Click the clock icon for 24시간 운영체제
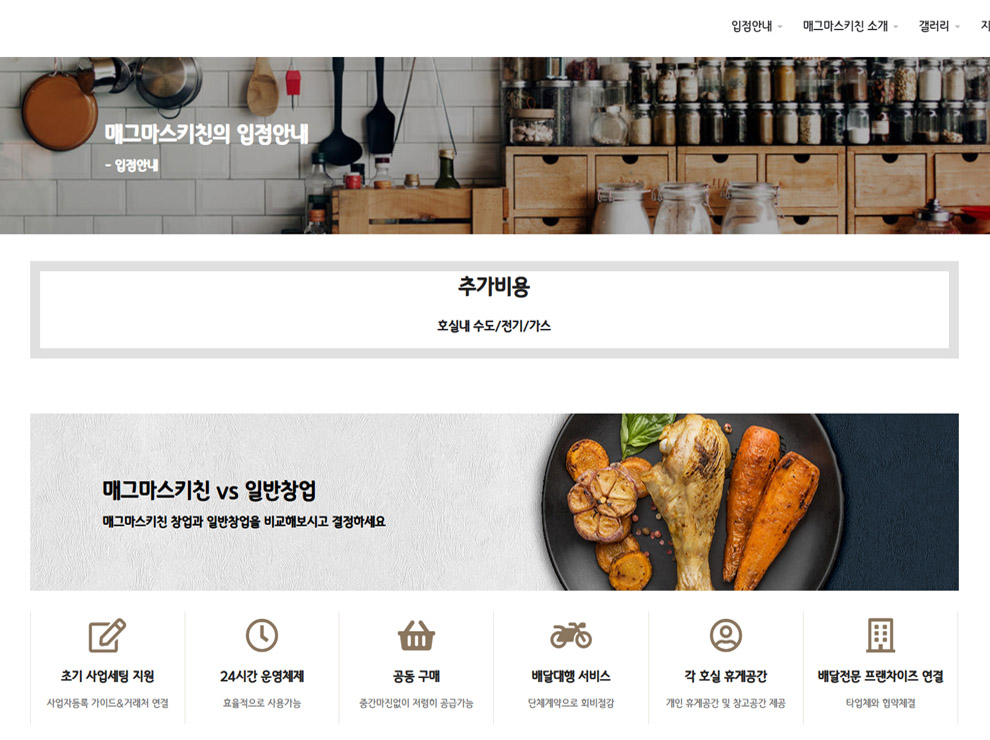The image size is (990, 740). (261, 635)
